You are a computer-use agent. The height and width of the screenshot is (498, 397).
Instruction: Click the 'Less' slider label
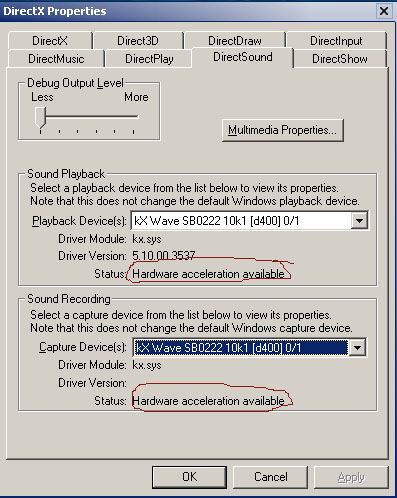point(42,97)
